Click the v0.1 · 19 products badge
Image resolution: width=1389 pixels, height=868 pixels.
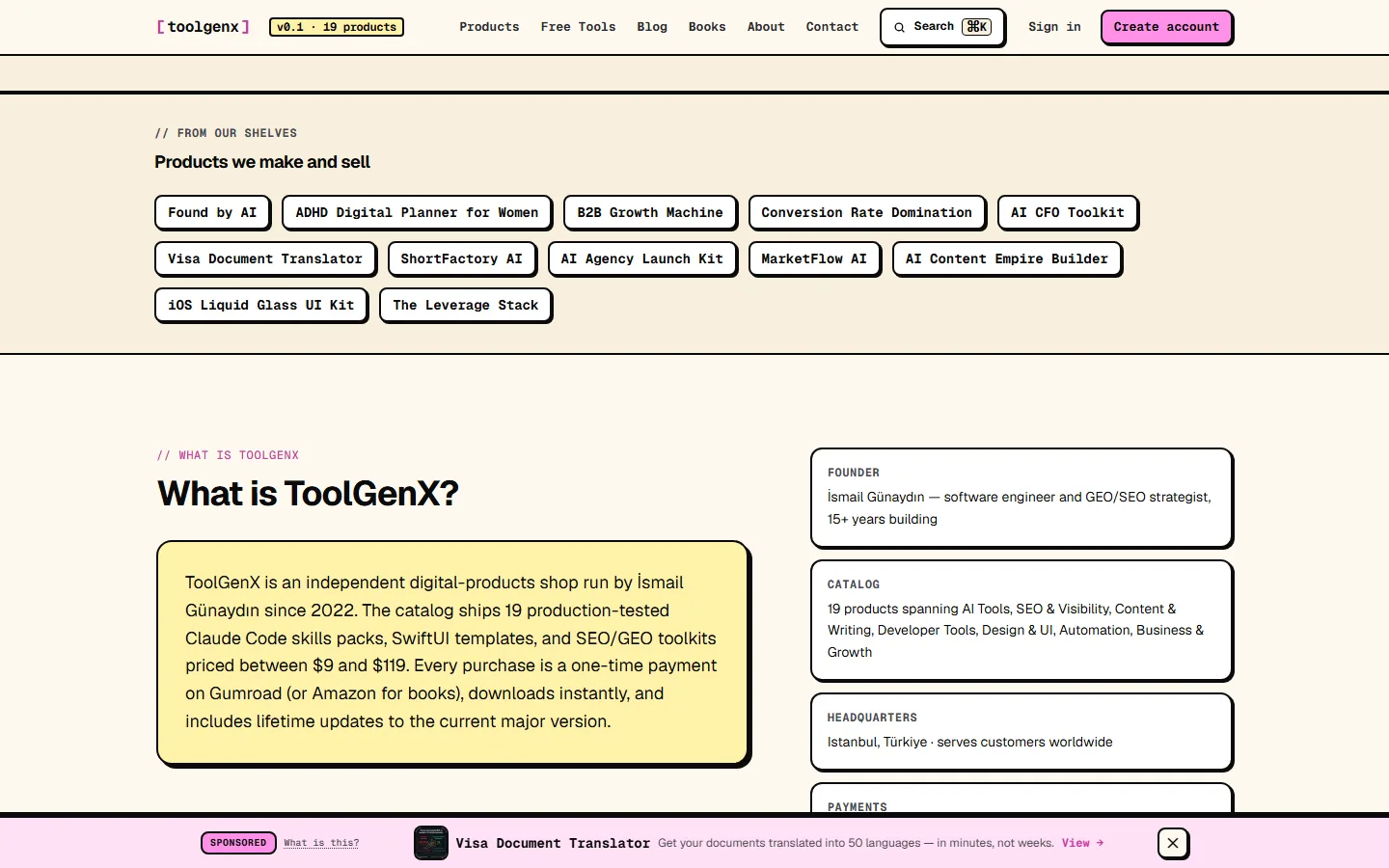pos(337,27)
